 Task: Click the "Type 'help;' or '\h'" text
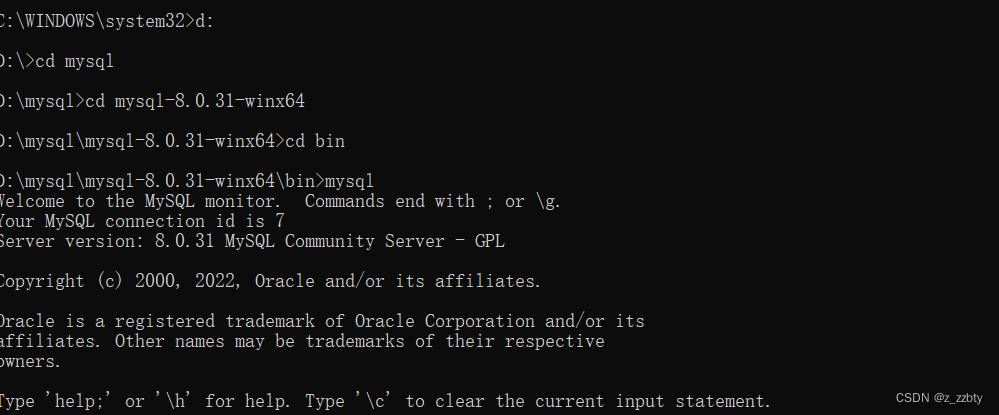pyautogui.click(x=99, y=401)
